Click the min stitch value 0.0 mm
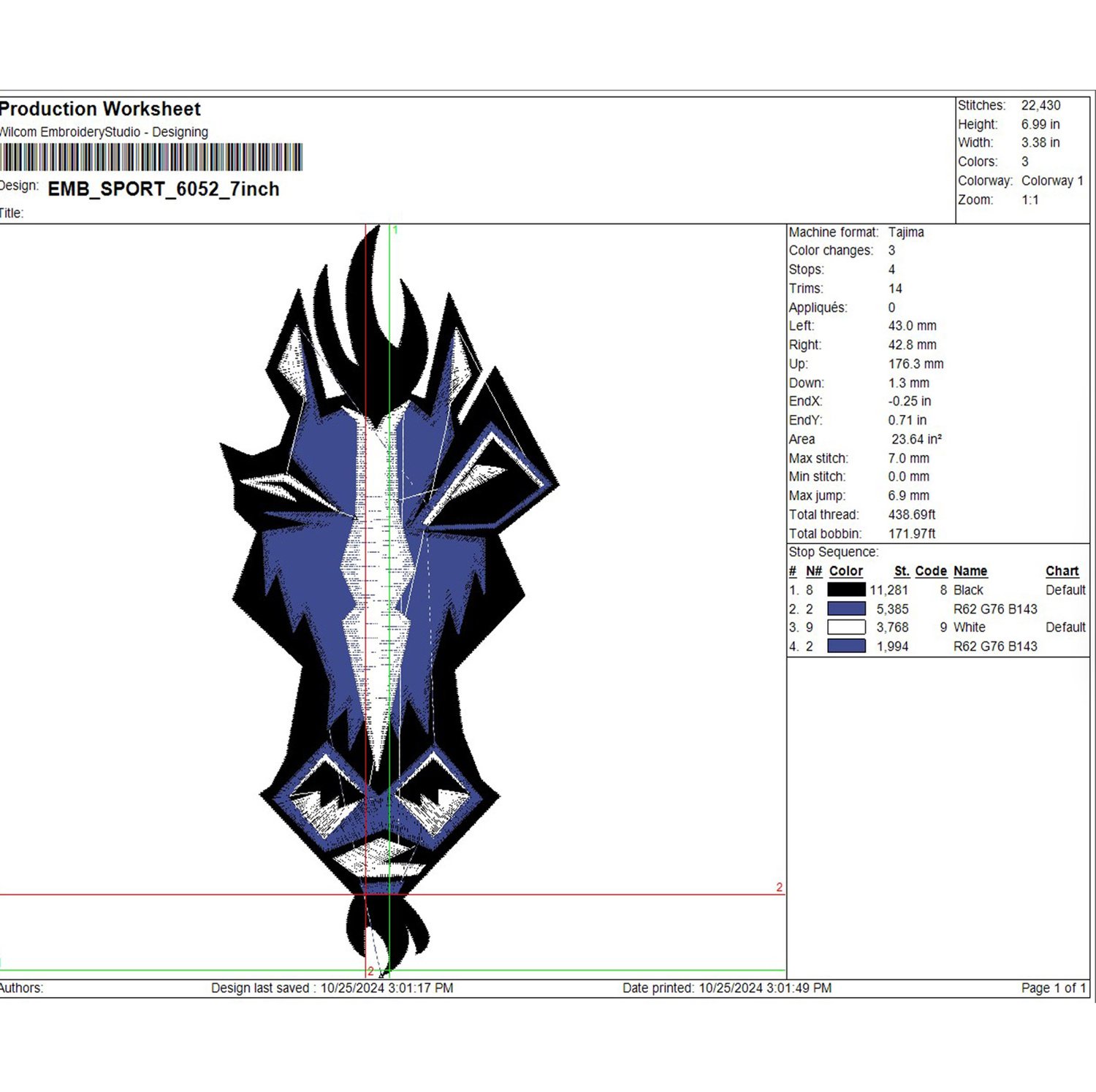This screenshot has height=1092, width=1096. click(x=908, y=476)
